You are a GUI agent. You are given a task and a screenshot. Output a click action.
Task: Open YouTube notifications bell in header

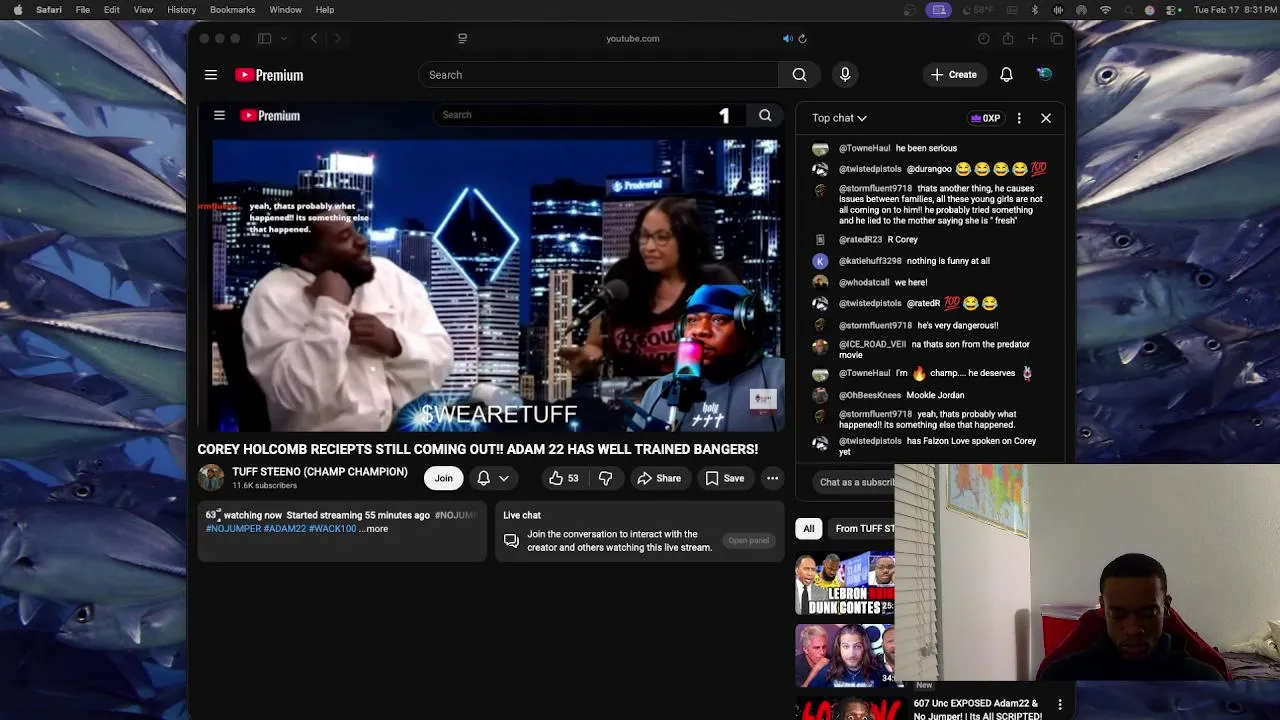pyautogui.click(x=1006, y=75)
